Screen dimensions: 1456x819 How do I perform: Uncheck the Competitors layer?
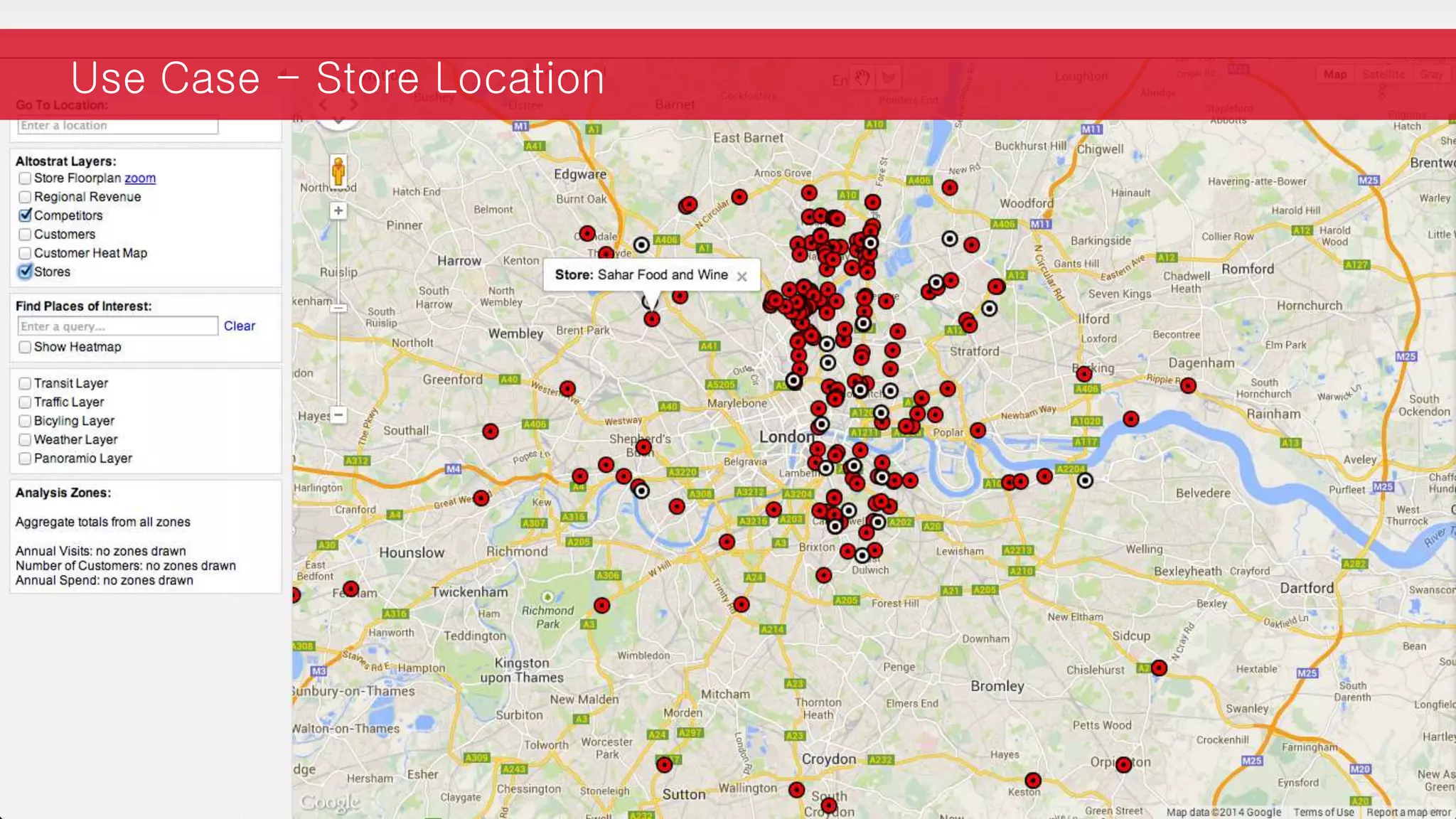click(25, 215)
